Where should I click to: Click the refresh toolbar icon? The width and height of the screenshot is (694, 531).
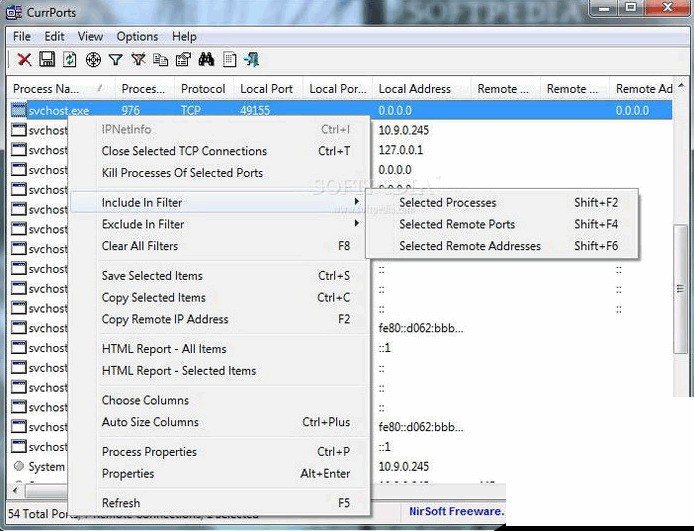click(x=69, y=59)
